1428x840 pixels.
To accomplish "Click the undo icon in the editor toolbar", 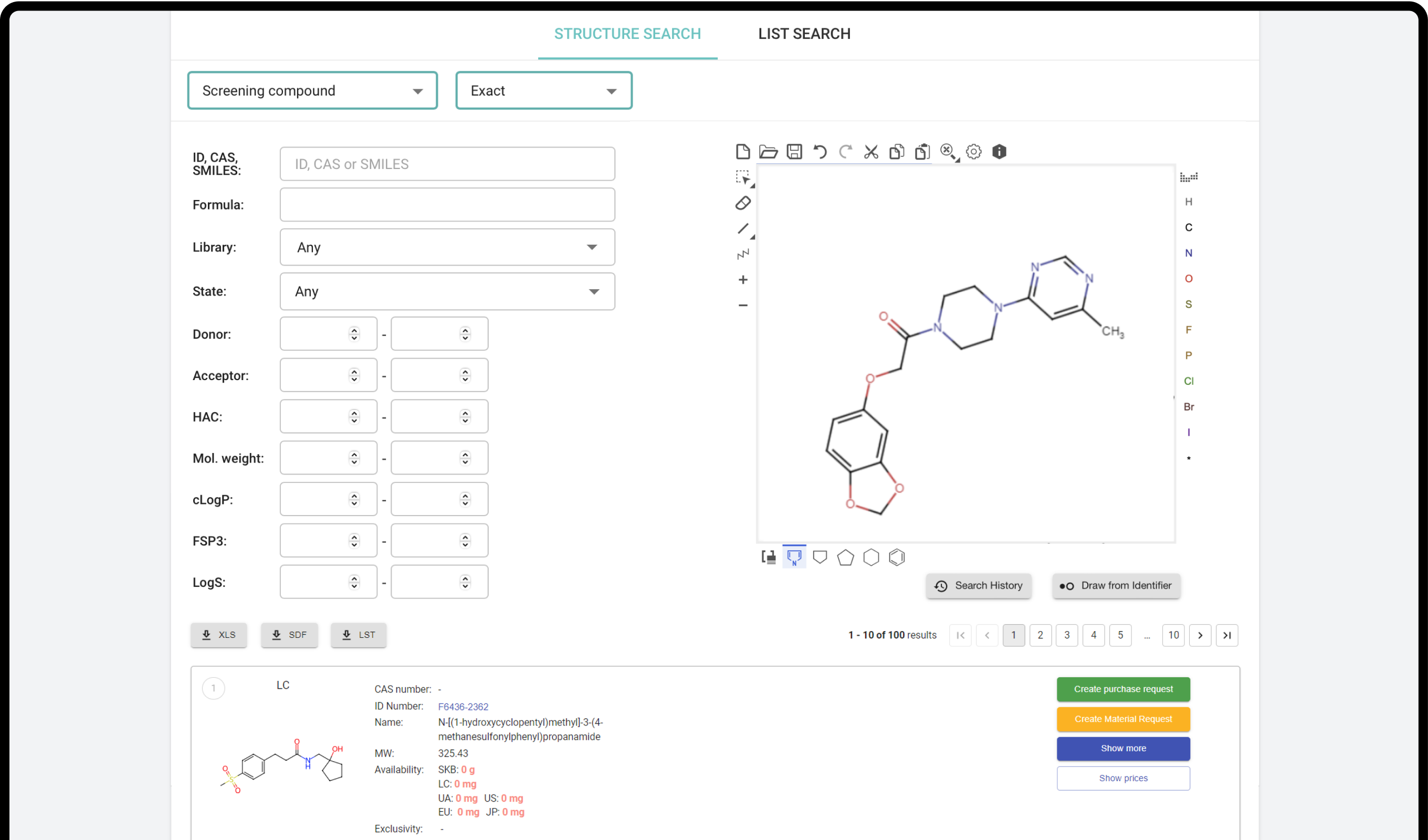I will coord(820,152).
